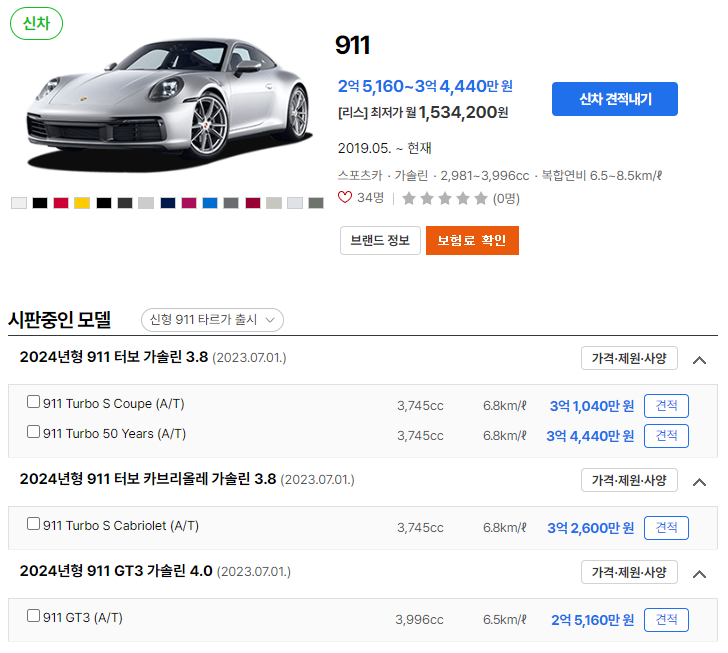Tick the 911 GT3 (A/T) checkbox
Image resolution: width=728 pixels, height=653 pixels.
pyautogui.click(x=33, y=616)
